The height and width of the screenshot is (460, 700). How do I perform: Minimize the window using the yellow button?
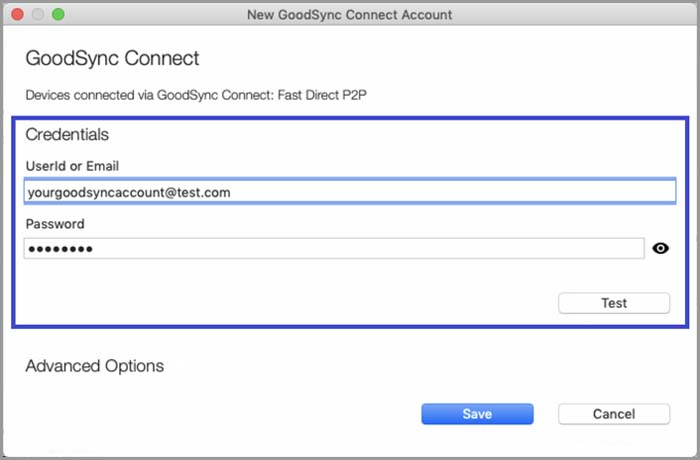[x=38, y=15]
